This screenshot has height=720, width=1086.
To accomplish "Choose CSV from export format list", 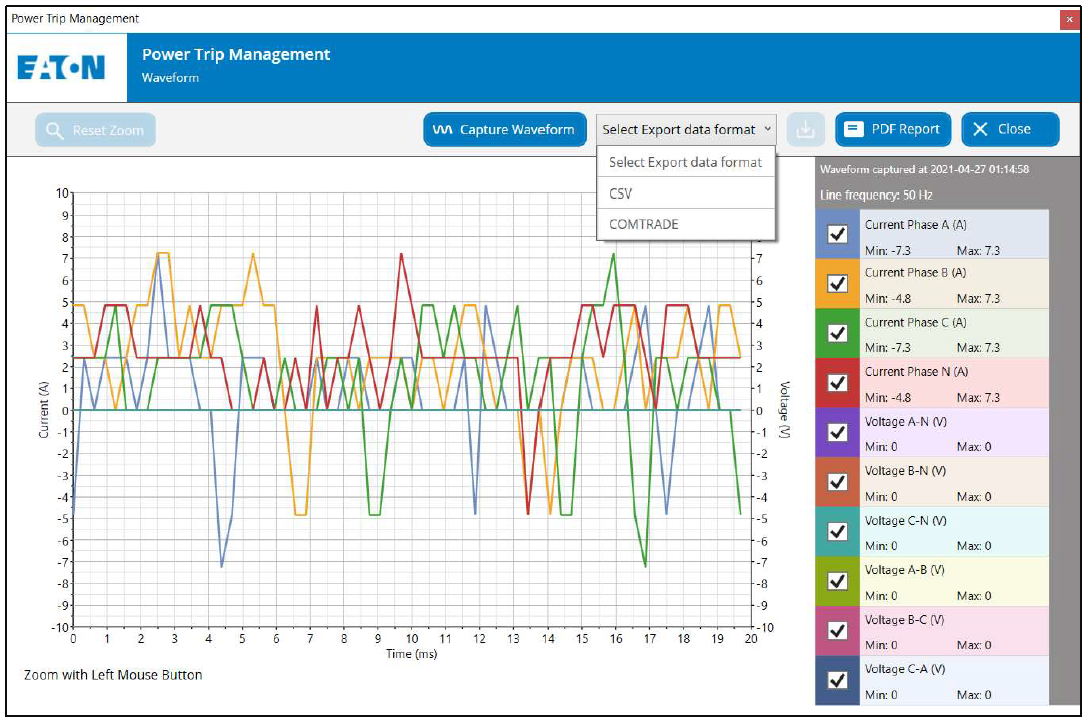I will coord(686,193).
